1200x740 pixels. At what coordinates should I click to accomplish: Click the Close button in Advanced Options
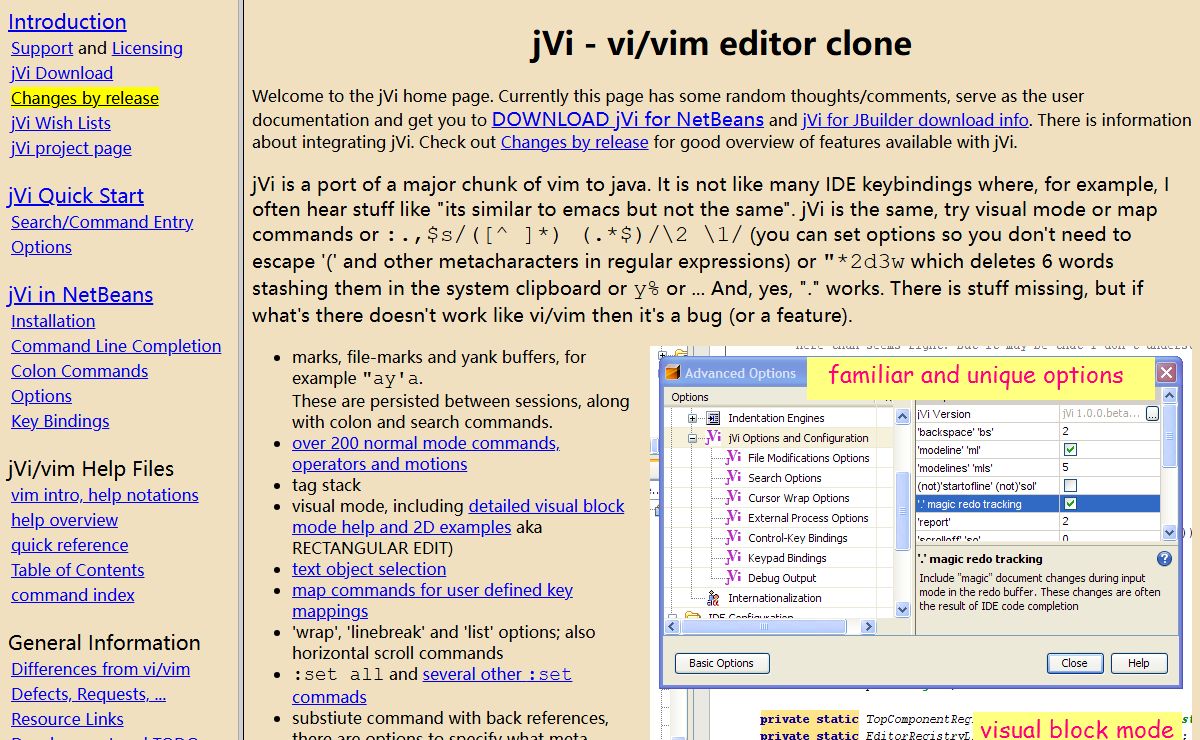click(x=1075, y=663)
